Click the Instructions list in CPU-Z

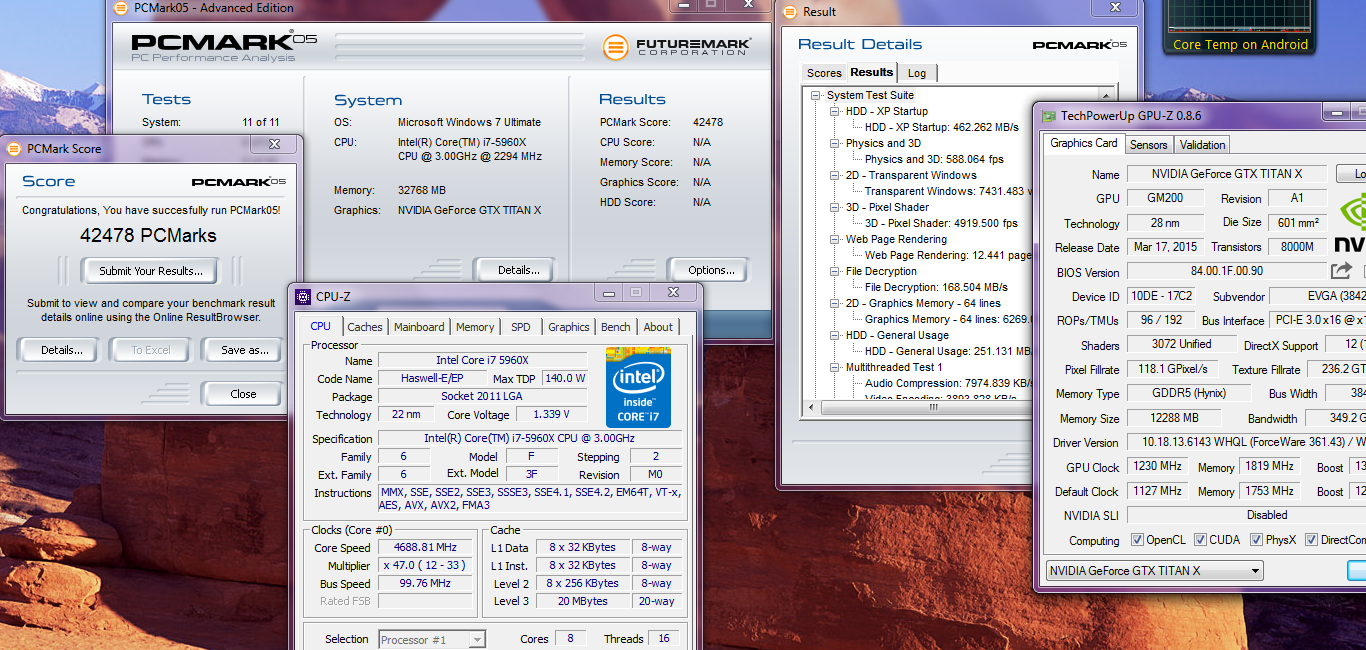530,499
